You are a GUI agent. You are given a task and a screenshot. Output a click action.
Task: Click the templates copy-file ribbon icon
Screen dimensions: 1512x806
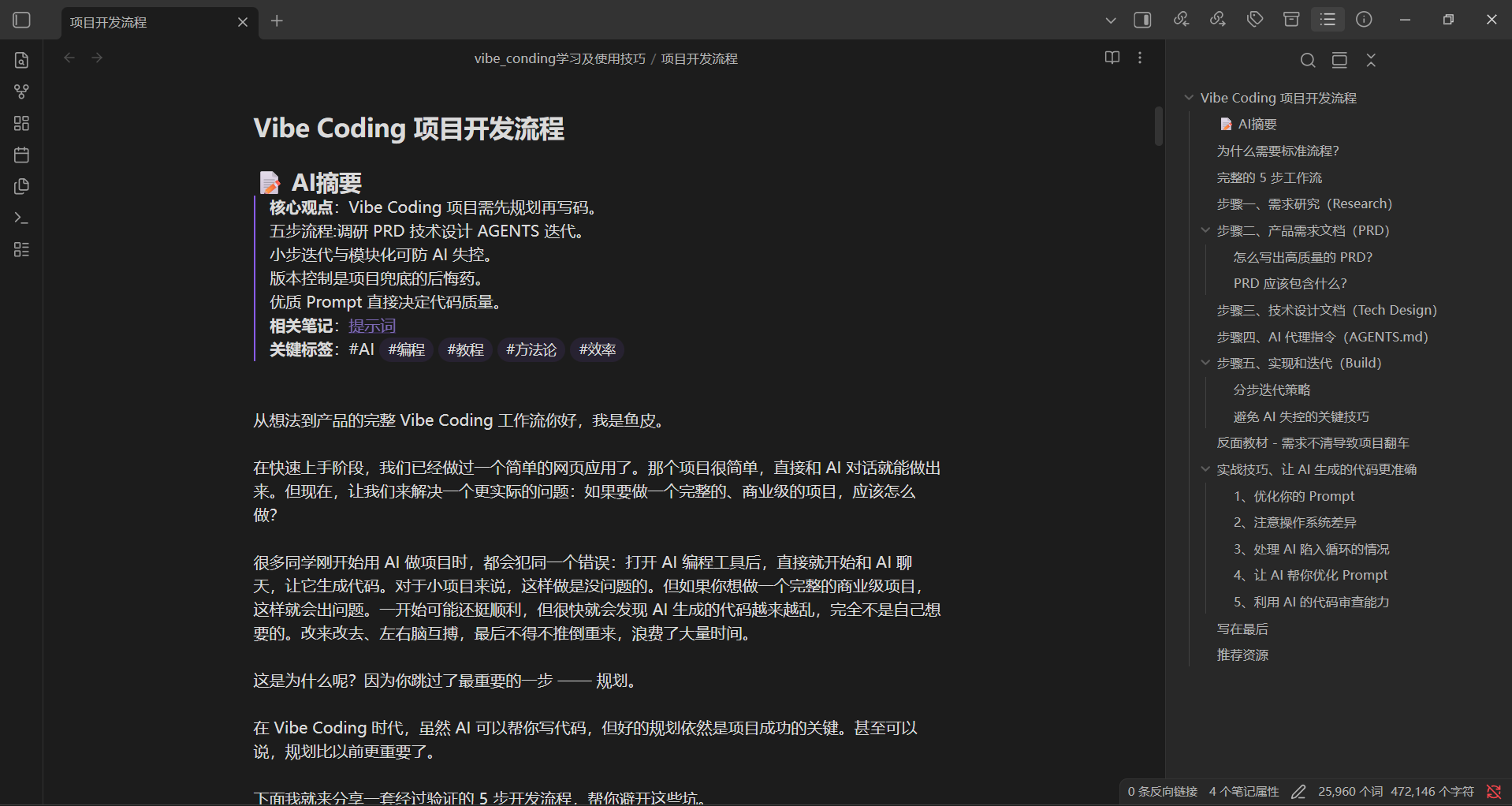coord(22,186)
